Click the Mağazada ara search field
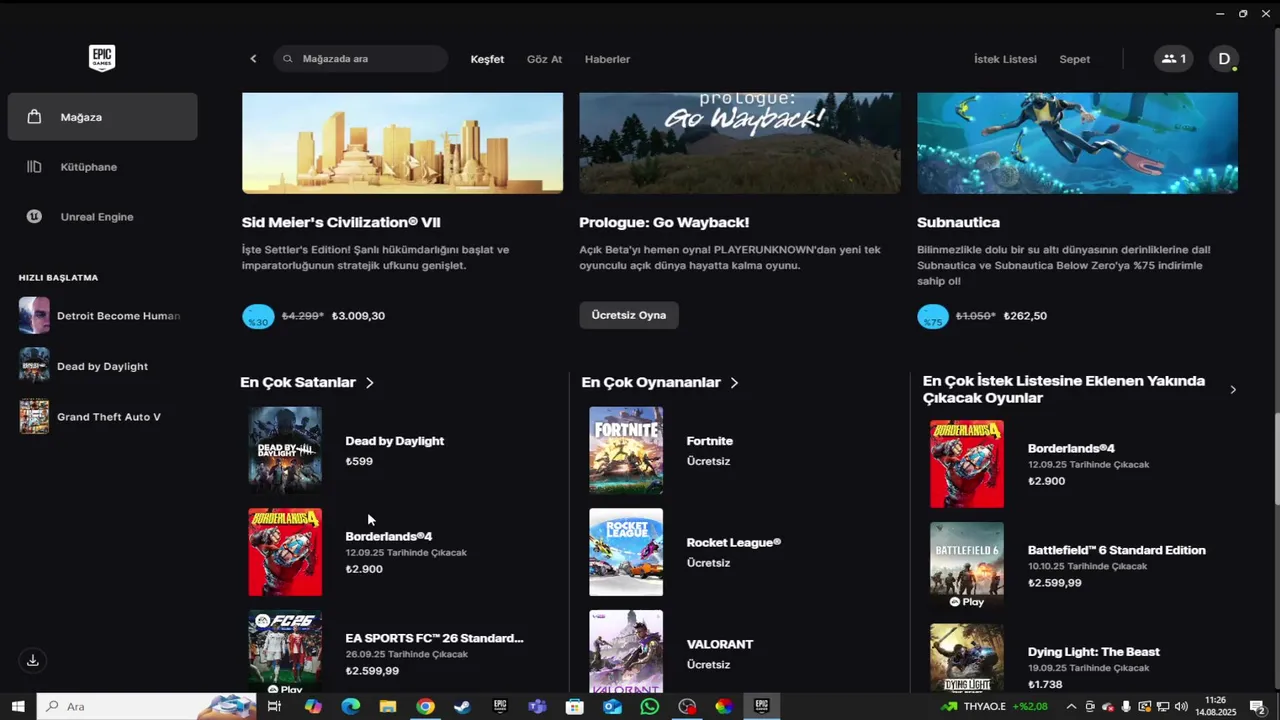 pos(360,59)
